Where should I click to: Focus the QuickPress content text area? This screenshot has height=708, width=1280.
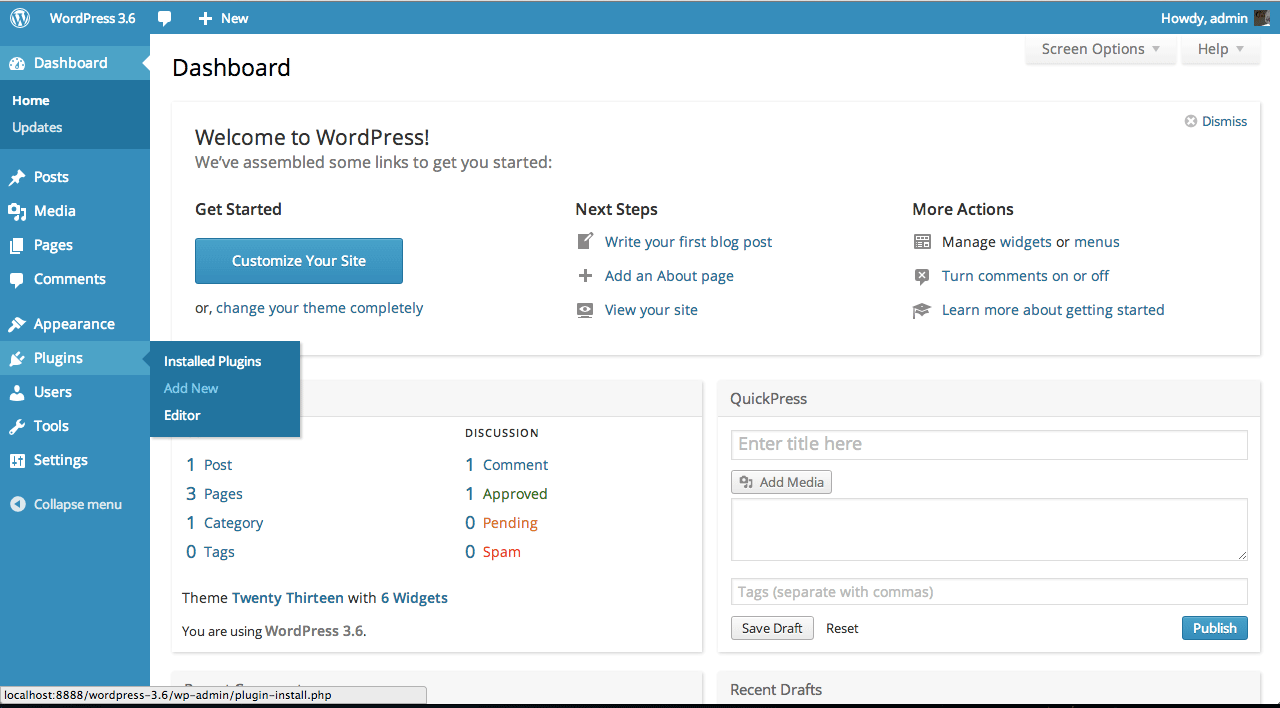point(989,529)
